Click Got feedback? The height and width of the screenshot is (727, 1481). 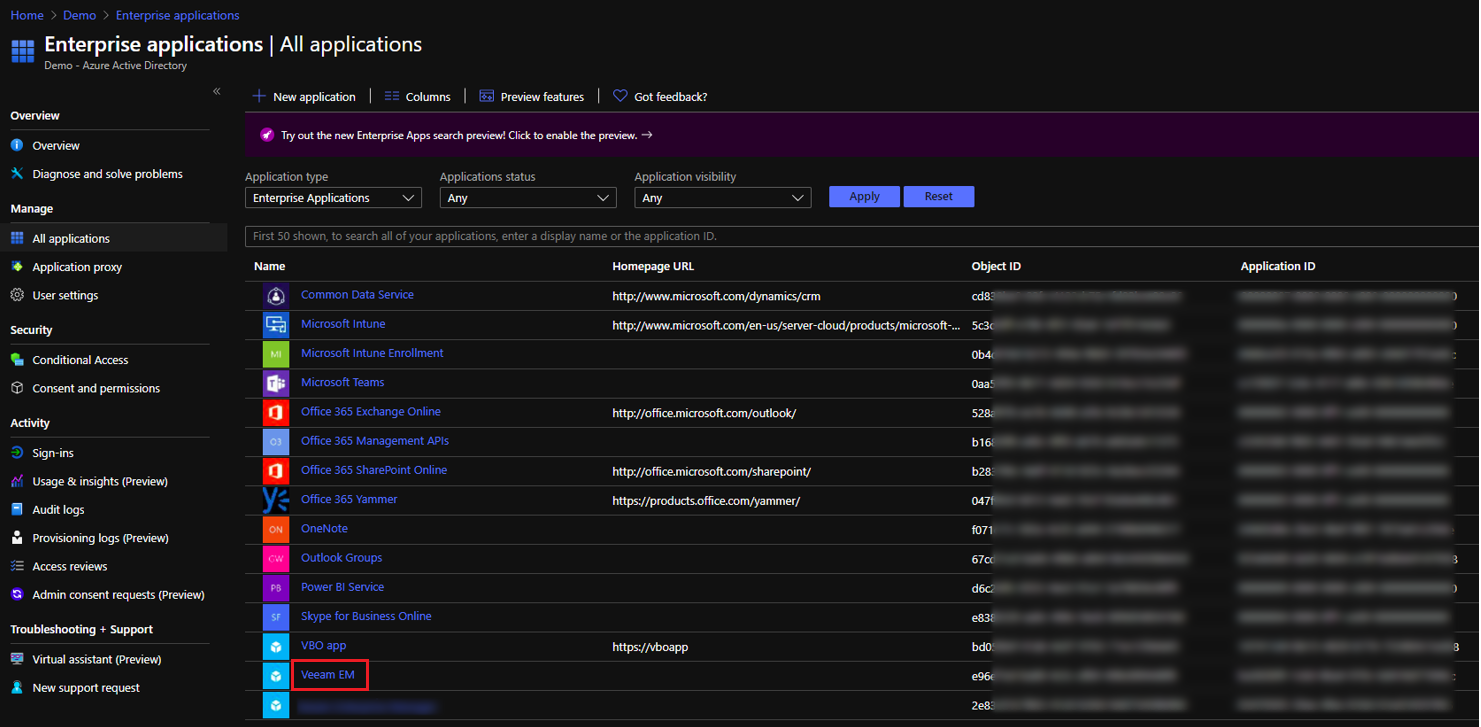point(660,97)
